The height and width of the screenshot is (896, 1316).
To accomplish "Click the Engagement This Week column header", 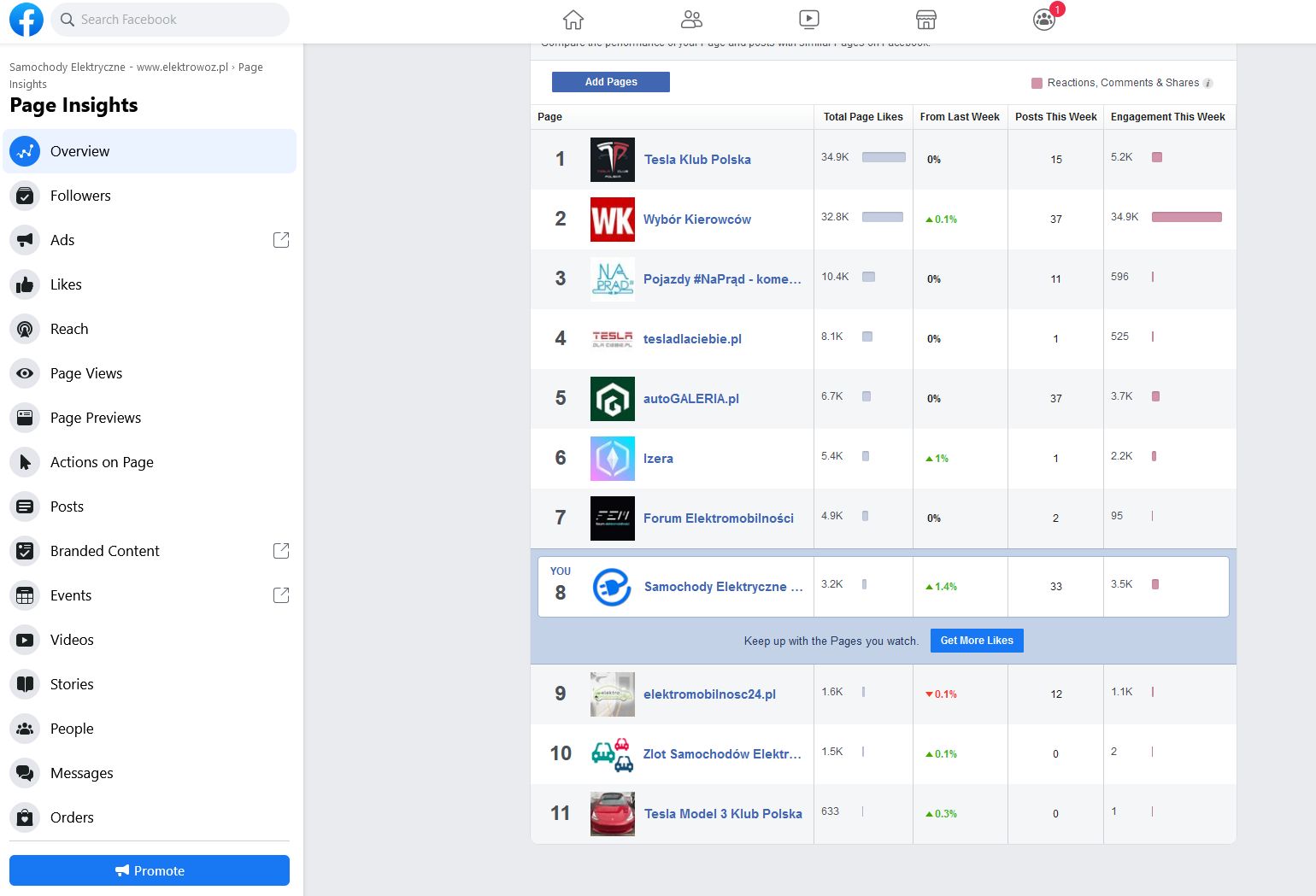I will (1168, 117).
